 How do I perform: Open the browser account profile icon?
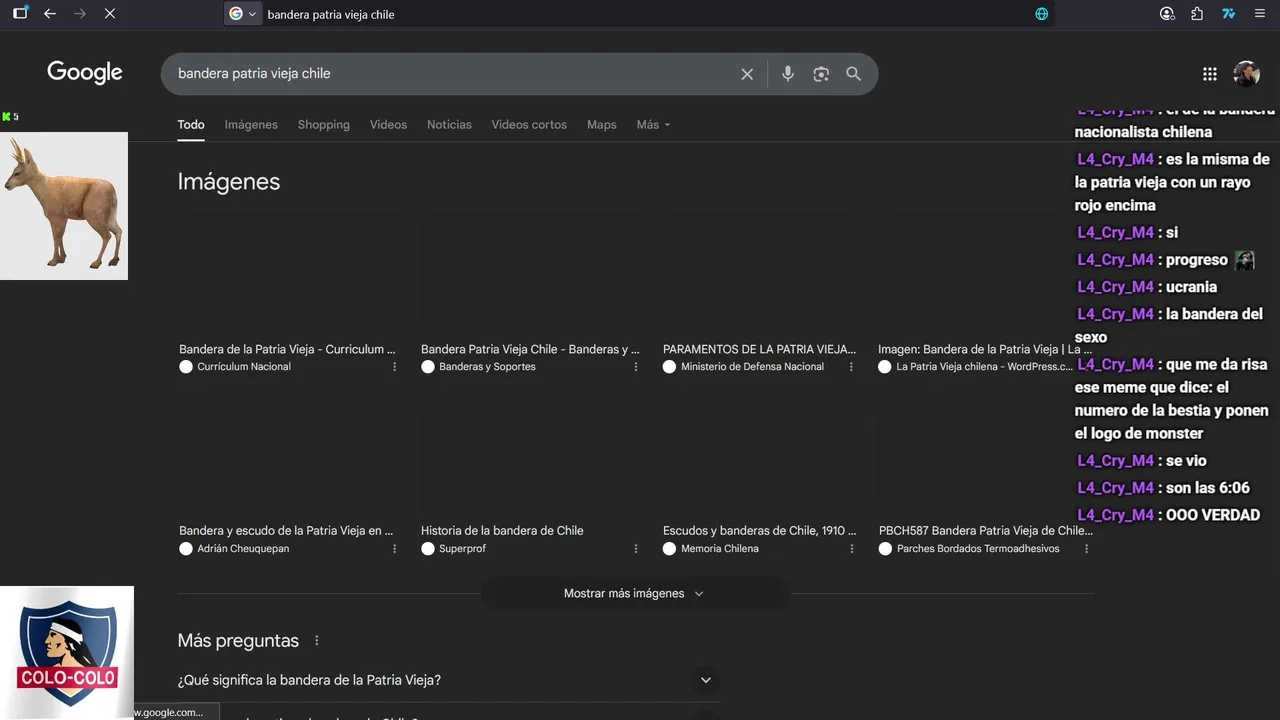(x=1167, y=14)
